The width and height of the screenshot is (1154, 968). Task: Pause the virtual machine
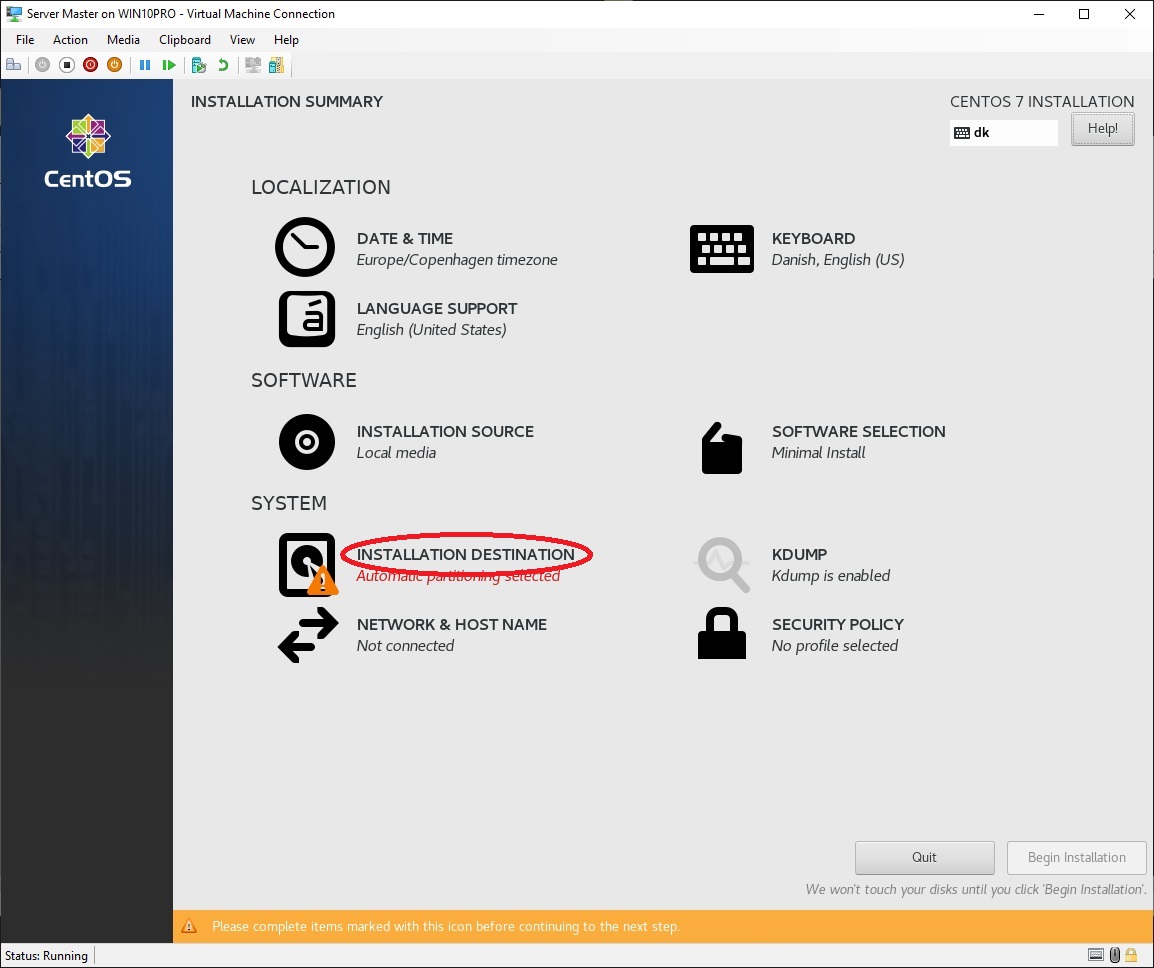145,65
